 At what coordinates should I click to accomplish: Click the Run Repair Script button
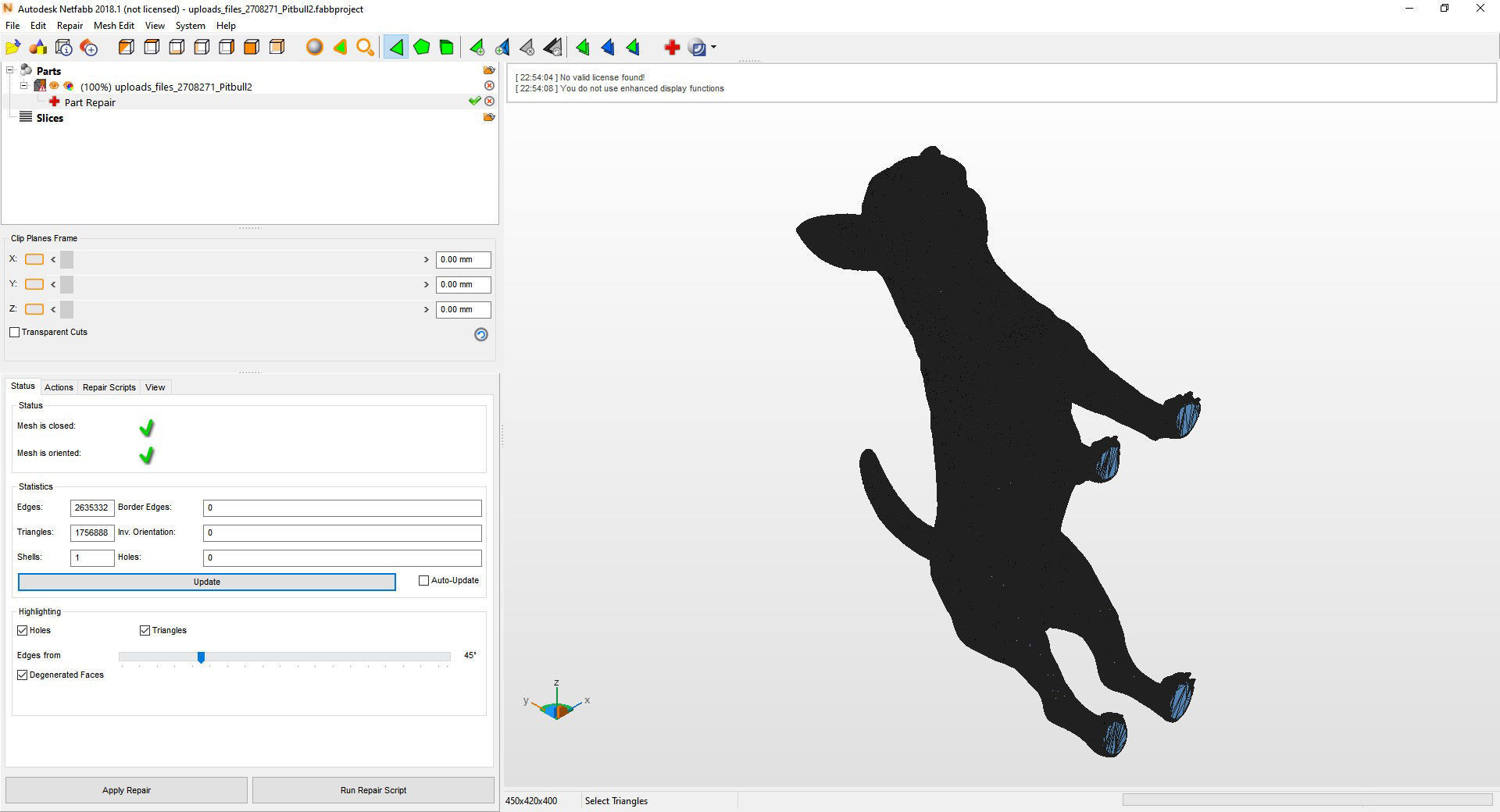click(x=373, y=790)
